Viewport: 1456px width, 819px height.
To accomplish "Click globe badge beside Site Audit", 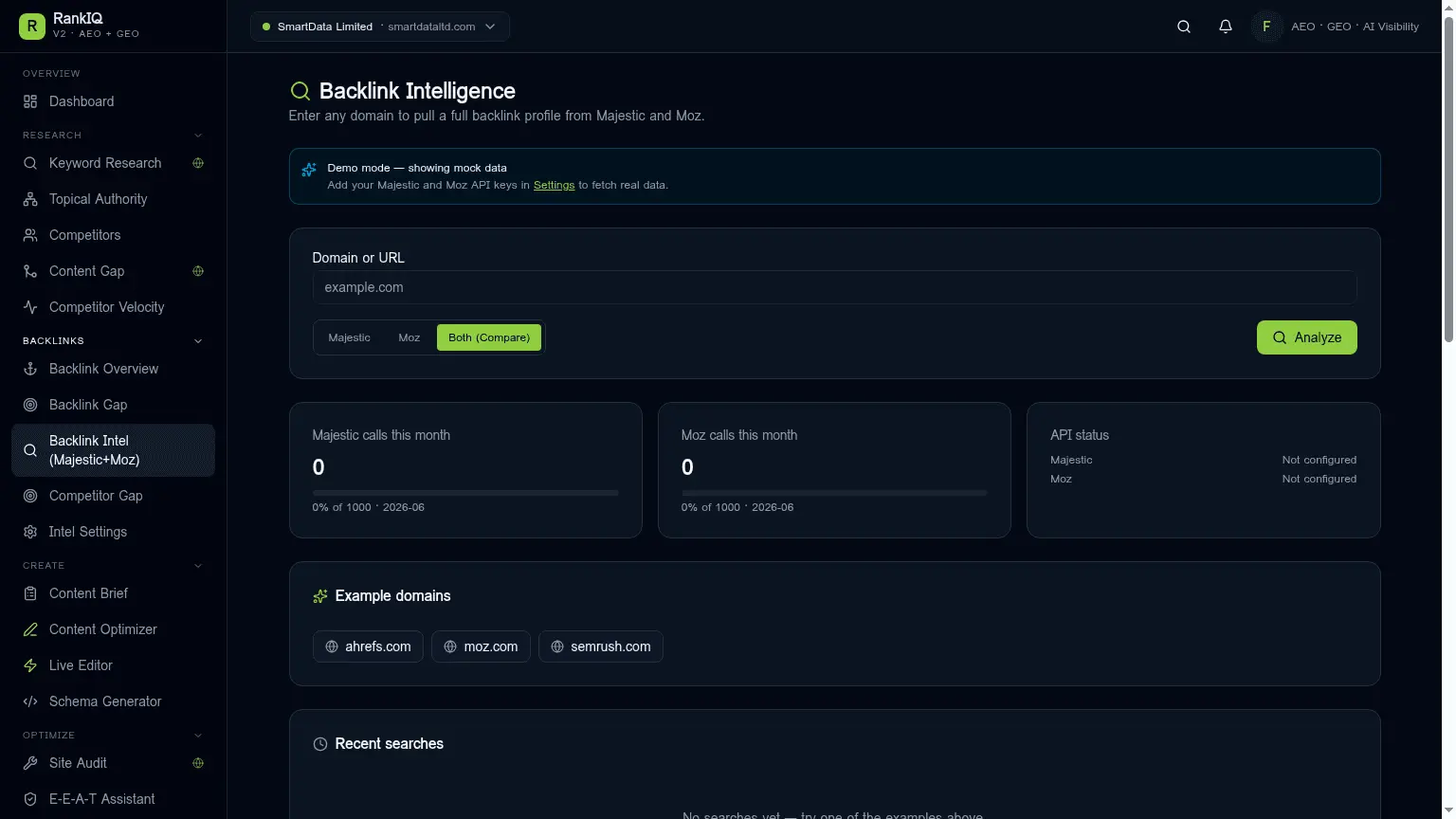I will click(198, 763).
